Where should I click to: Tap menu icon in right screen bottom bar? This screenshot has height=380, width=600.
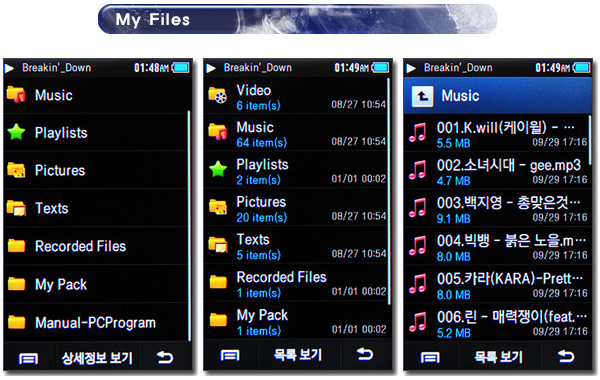[430, 358]
